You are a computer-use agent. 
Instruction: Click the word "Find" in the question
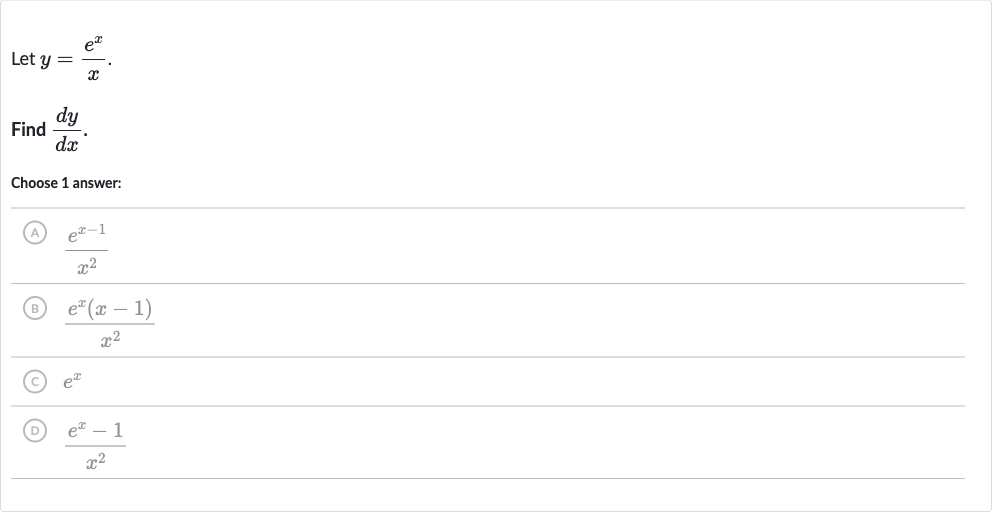pyautogui.click(x=28, y=130)
